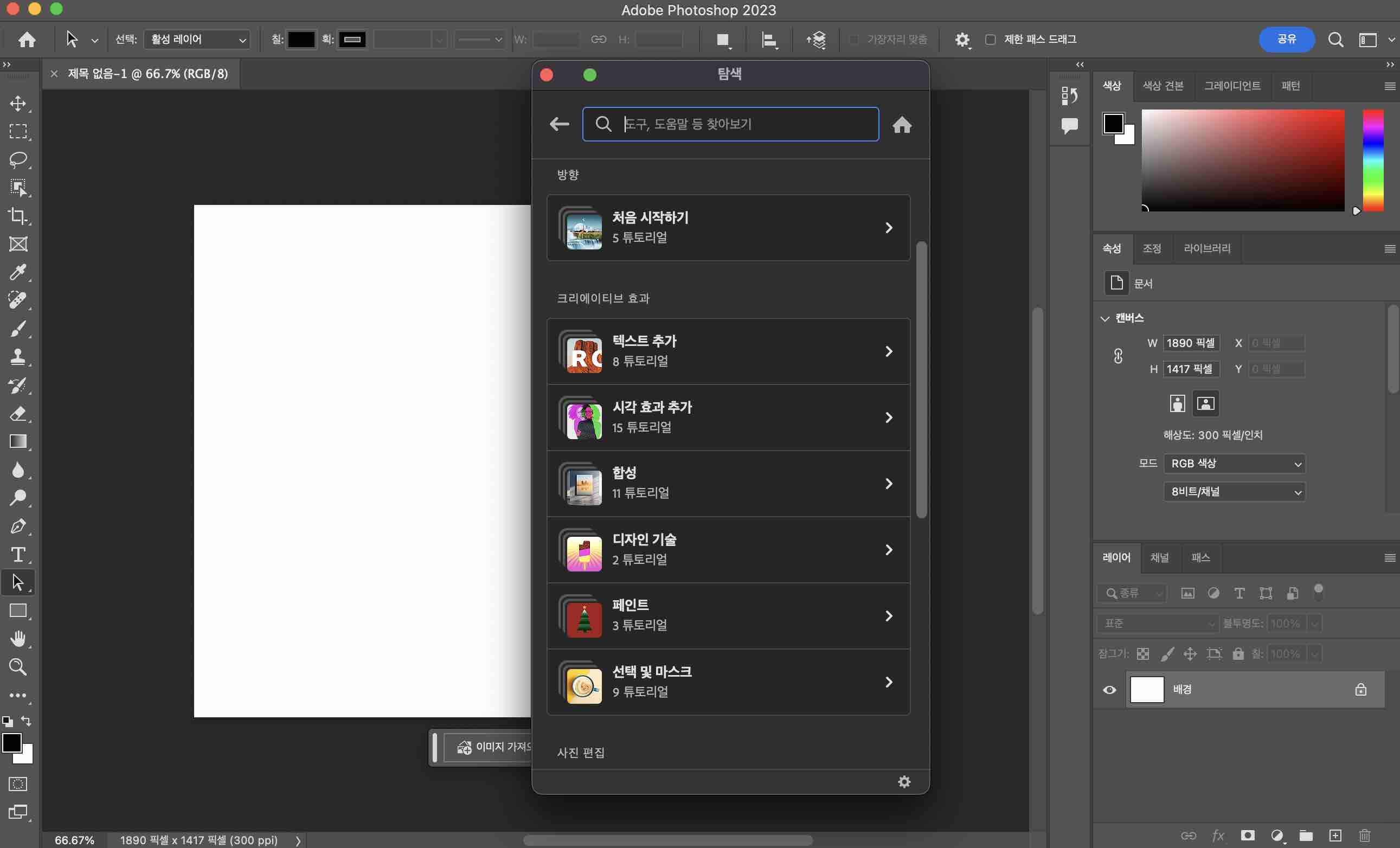Select the Lasso tool

[x=17, y=159]
